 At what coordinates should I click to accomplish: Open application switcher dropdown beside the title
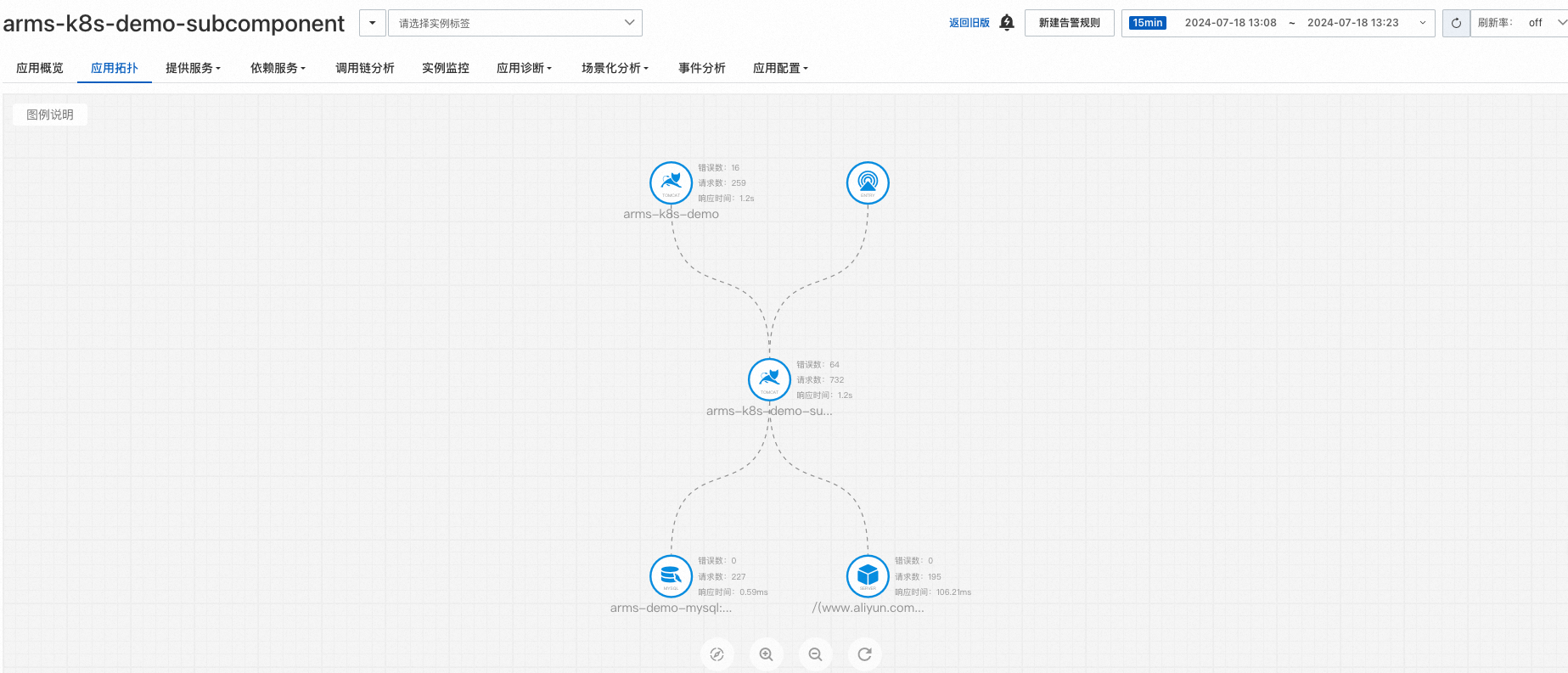[x=373, y=23]
